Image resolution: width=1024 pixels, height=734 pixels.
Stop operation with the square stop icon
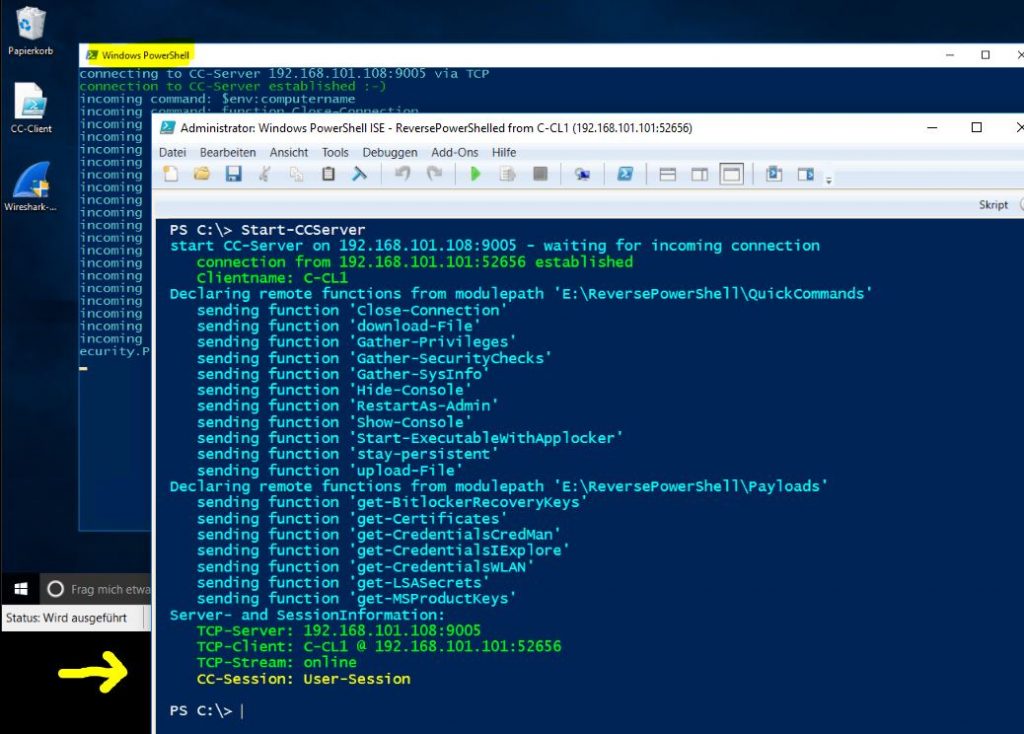coord(540,174)
